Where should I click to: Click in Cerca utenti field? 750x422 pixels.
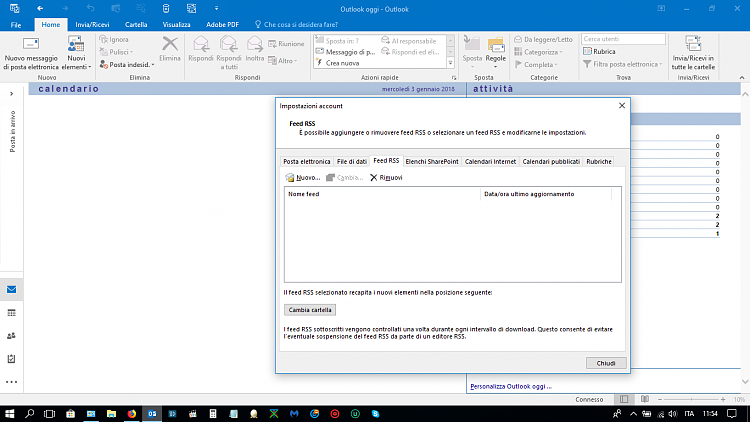coord(623,39)
